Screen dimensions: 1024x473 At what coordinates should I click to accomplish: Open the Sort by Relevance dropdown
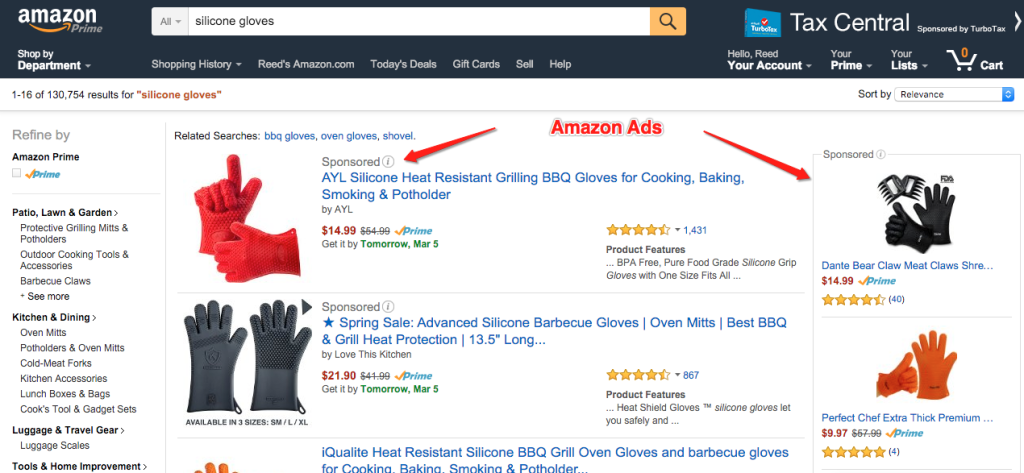(953, 94)
